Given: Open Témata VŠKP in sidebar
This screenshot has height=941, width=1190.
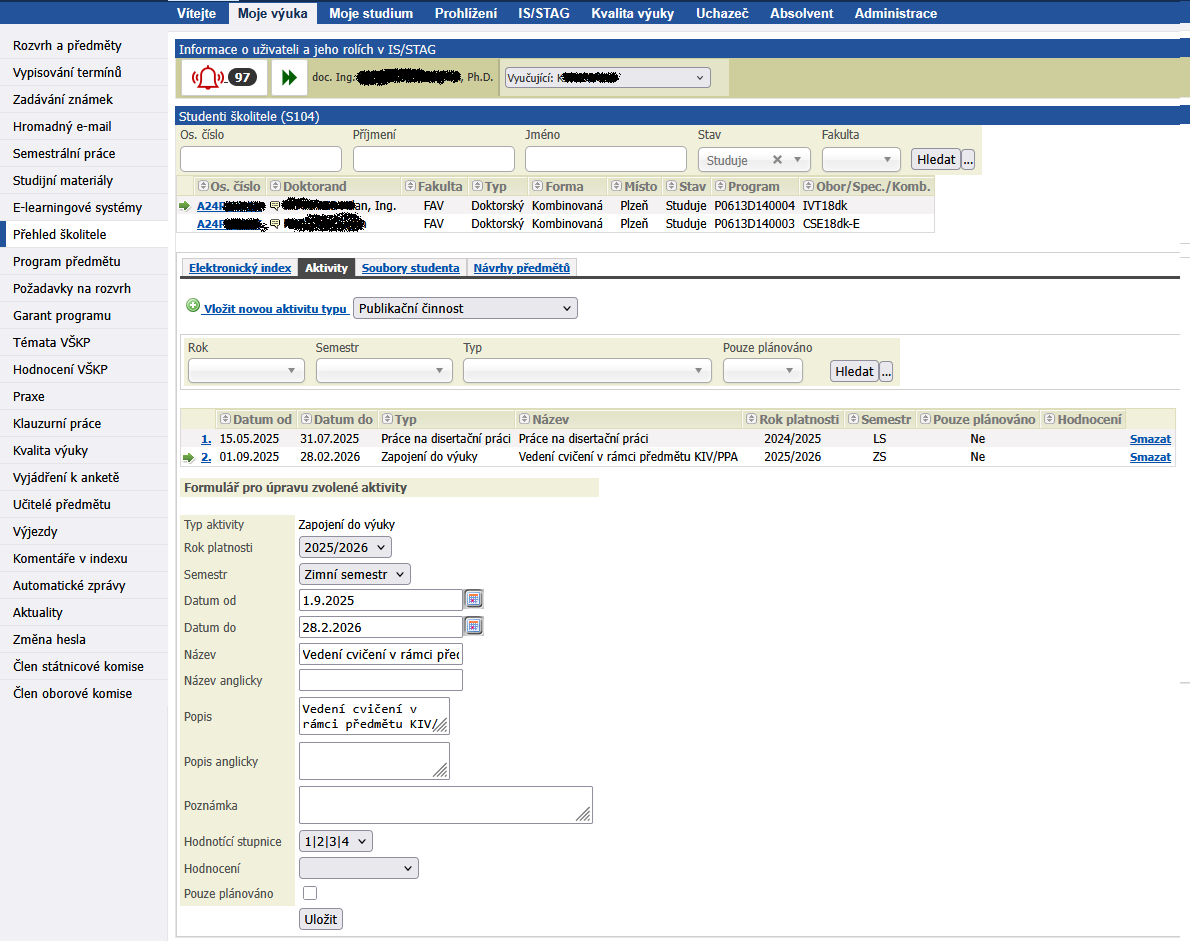Looking at the screenshot, I should tap(52, 342).
